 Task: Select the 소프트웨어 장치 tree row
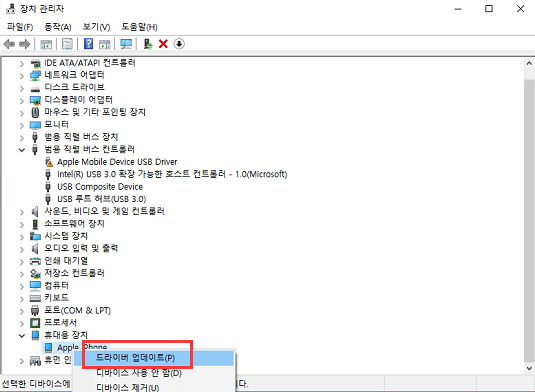tap(74, 224)
